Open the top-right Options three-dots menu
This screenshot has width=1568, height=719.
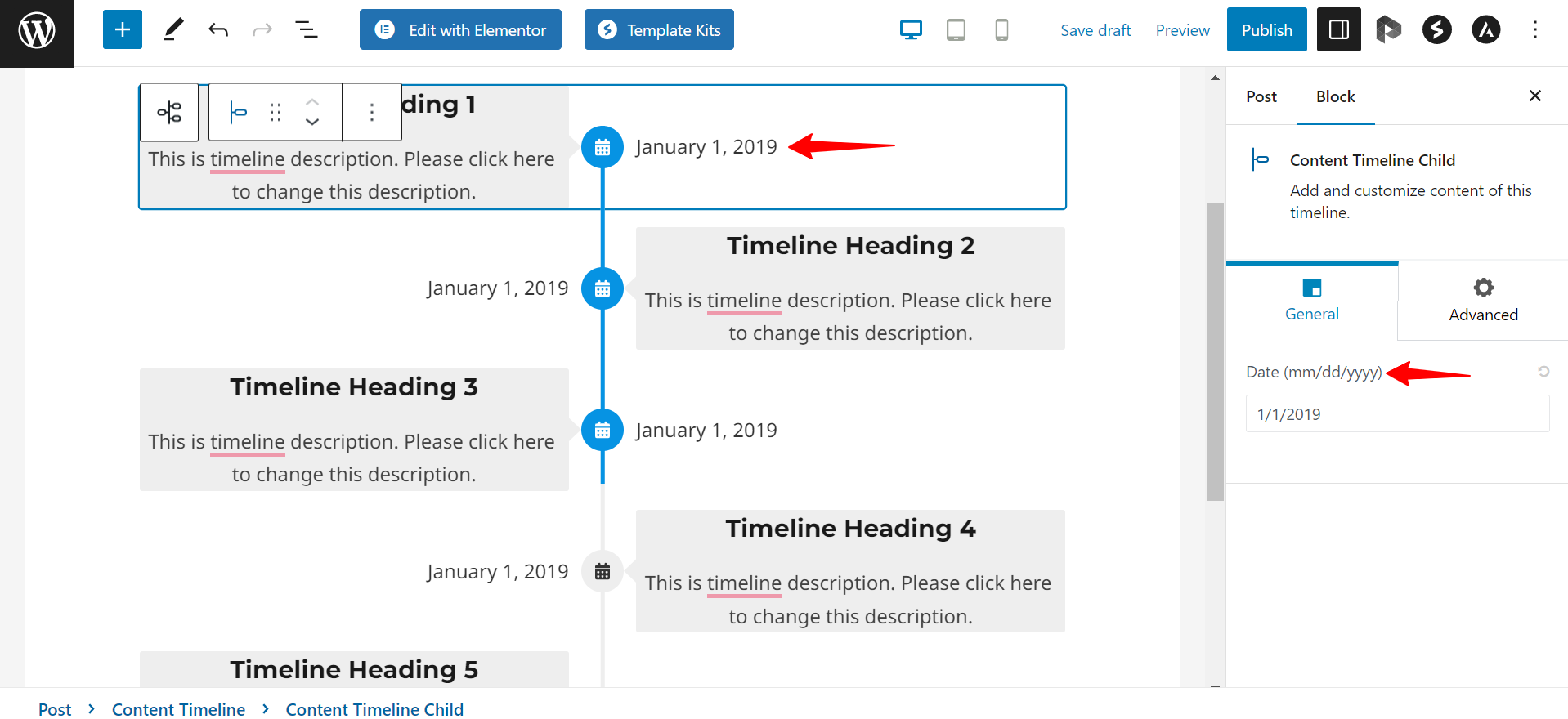click(x=1534, y=30)
